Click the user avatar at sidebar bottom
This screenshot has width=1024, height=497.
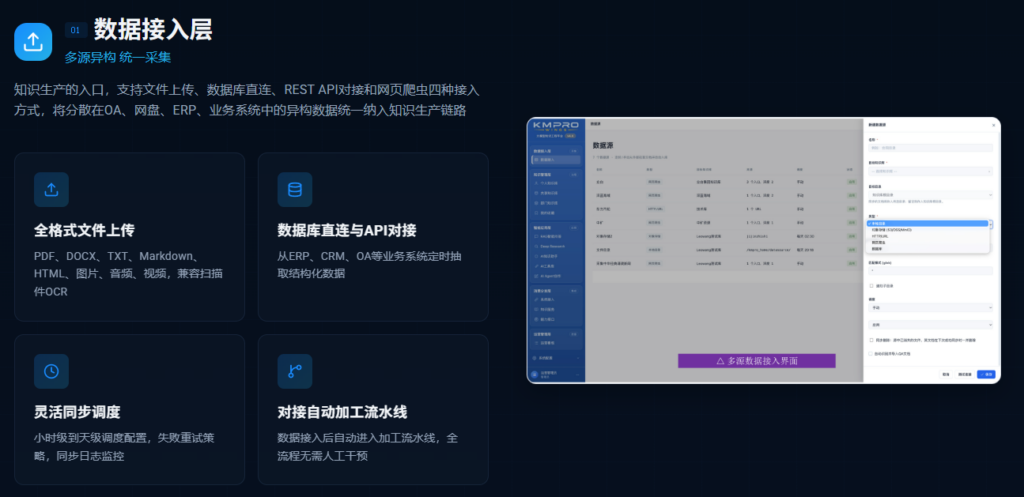pos(535,374)
